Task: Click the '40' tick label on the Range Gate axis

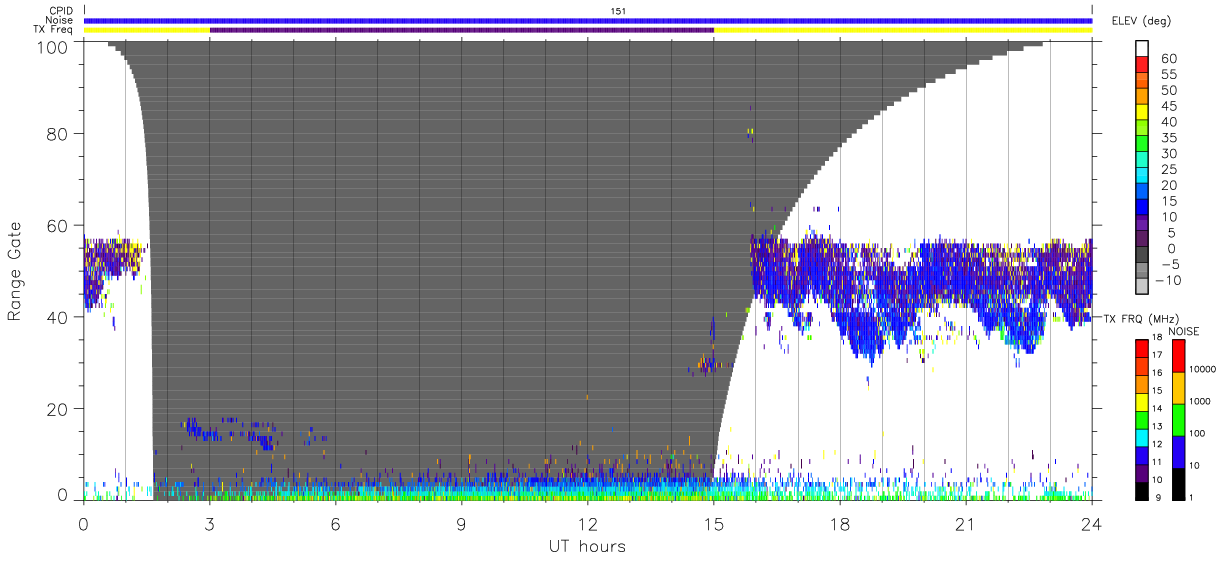Action: pyautogui.click(x=58, y=317)
